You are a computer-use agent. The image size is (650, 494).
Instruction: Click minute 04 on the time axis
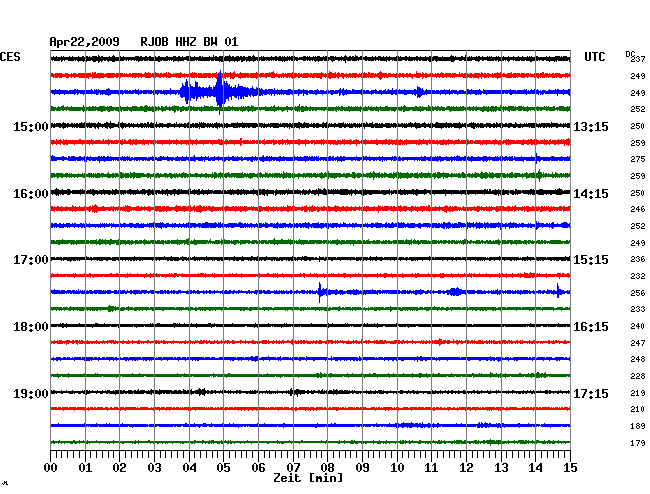[x=189, y=468]
